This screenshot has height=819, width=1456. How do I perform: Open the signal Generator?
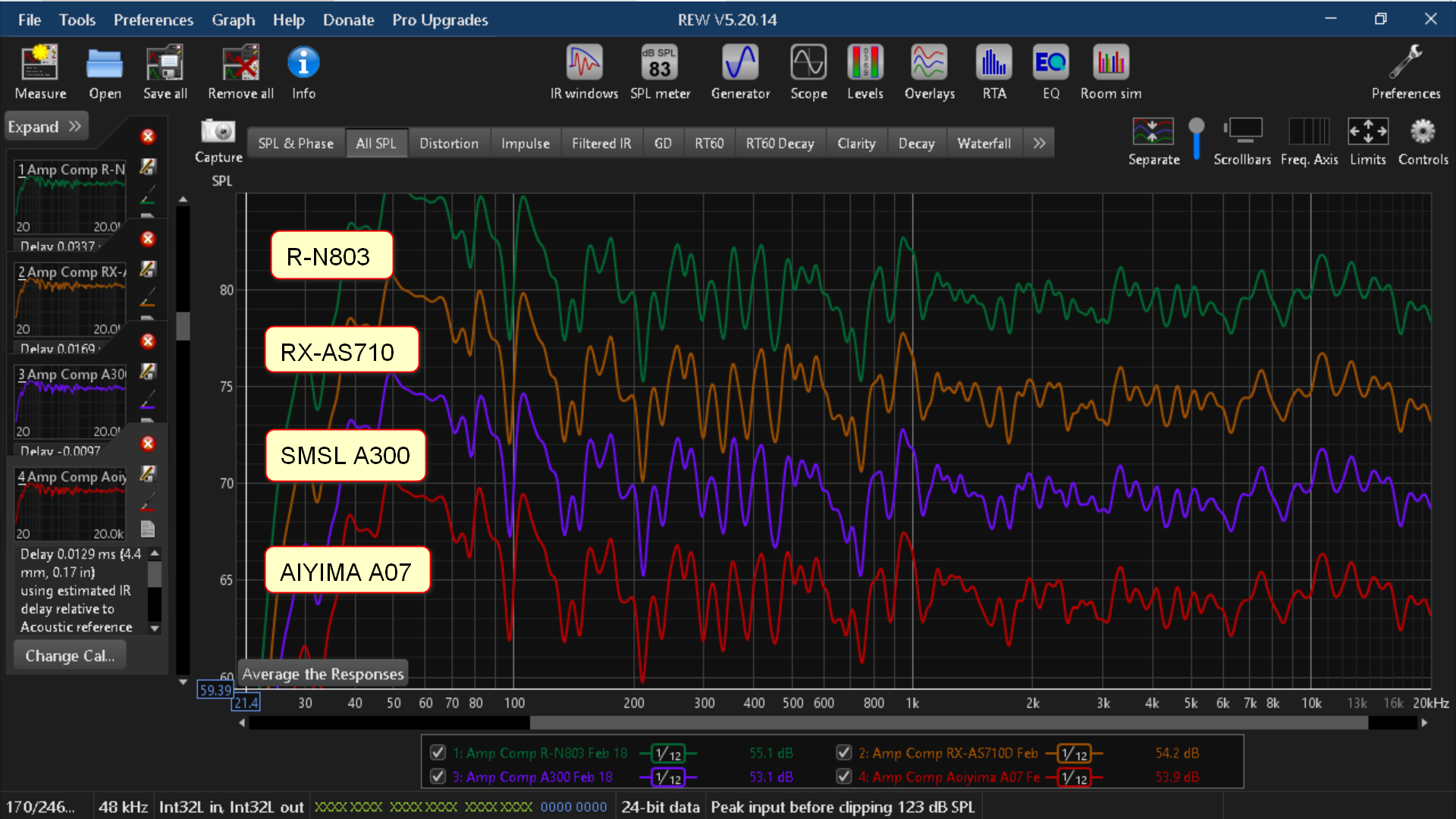(740, 72)
